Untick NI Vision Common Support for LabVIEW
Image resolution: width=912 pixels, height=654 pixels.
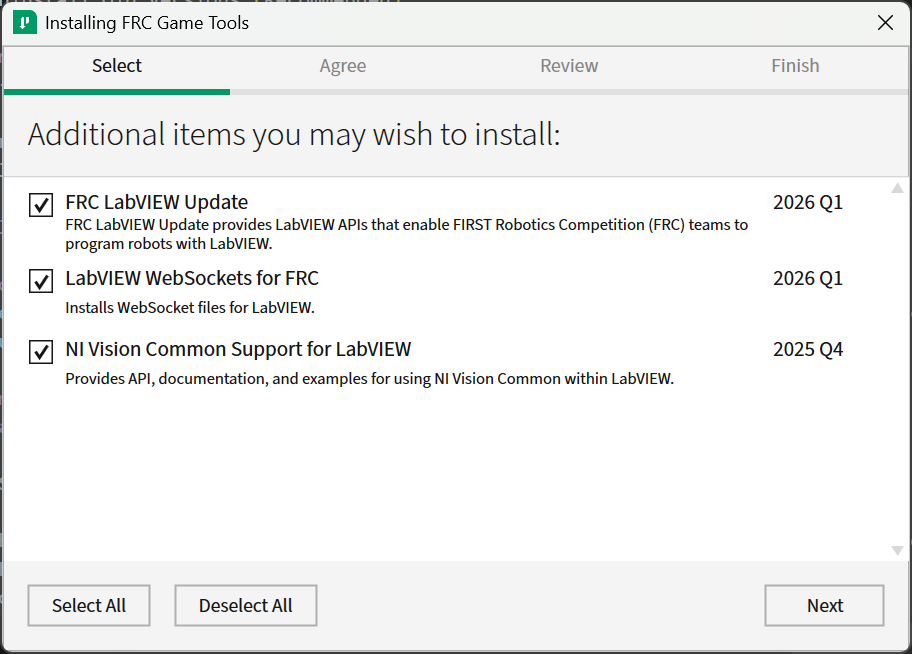(x=40, y=351)
